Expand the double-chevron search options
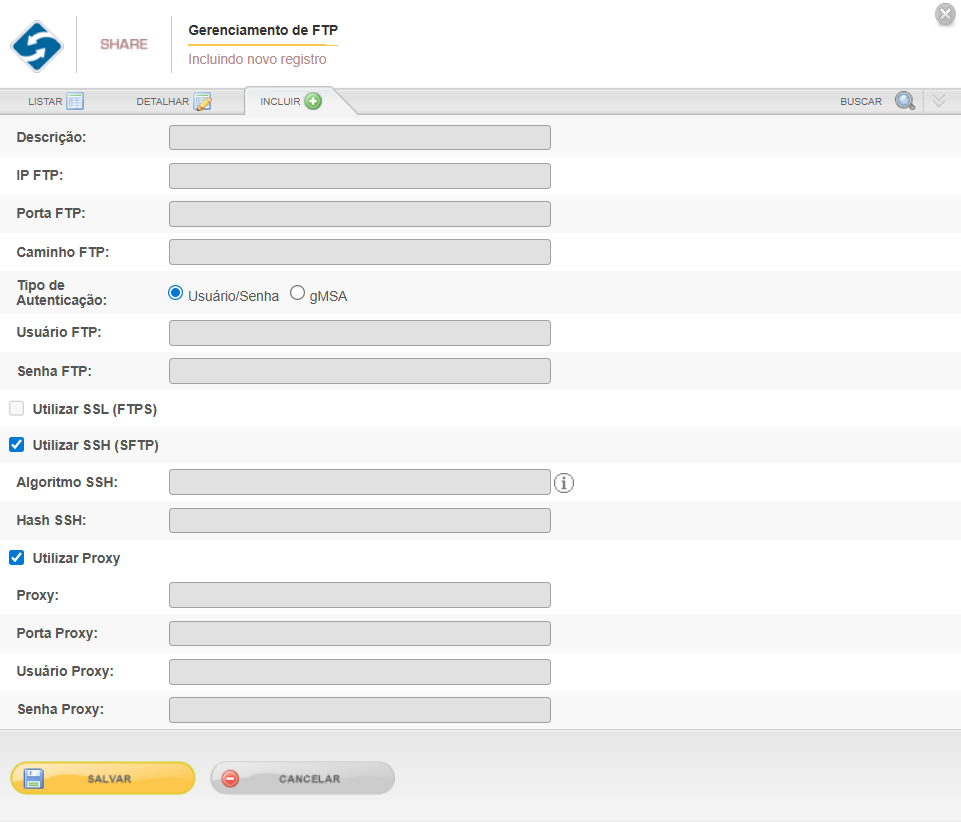The height and width of the screenshot is (822, 961). coord(938,101)
